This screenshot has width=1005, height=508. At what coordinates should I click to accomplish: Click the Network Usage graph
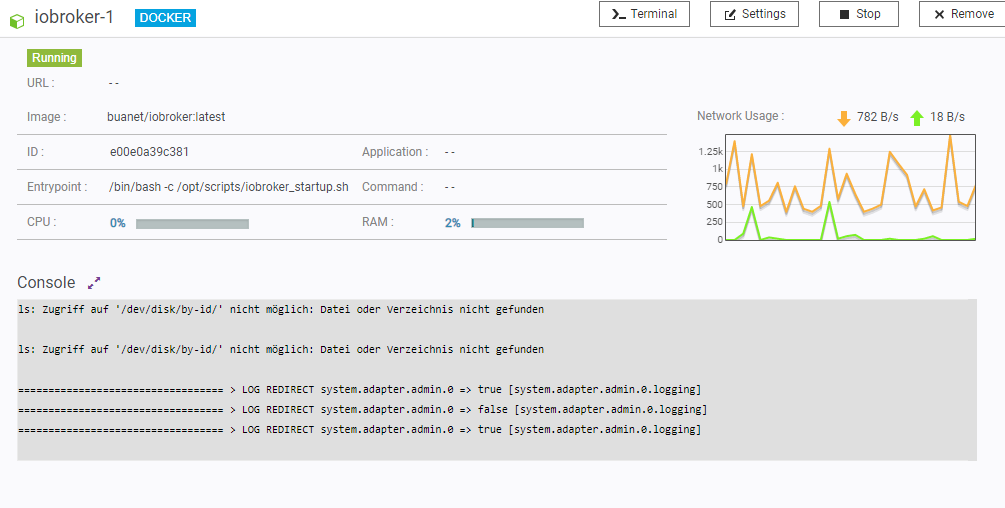point(851,187)
